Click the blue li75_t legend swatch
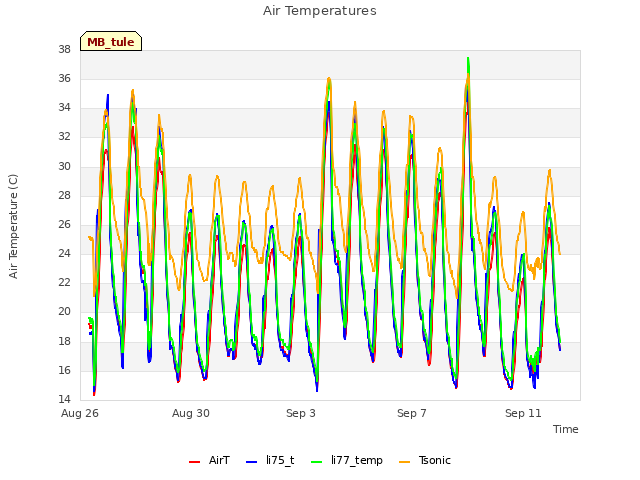640x480 pixels. tap(251, 461)
